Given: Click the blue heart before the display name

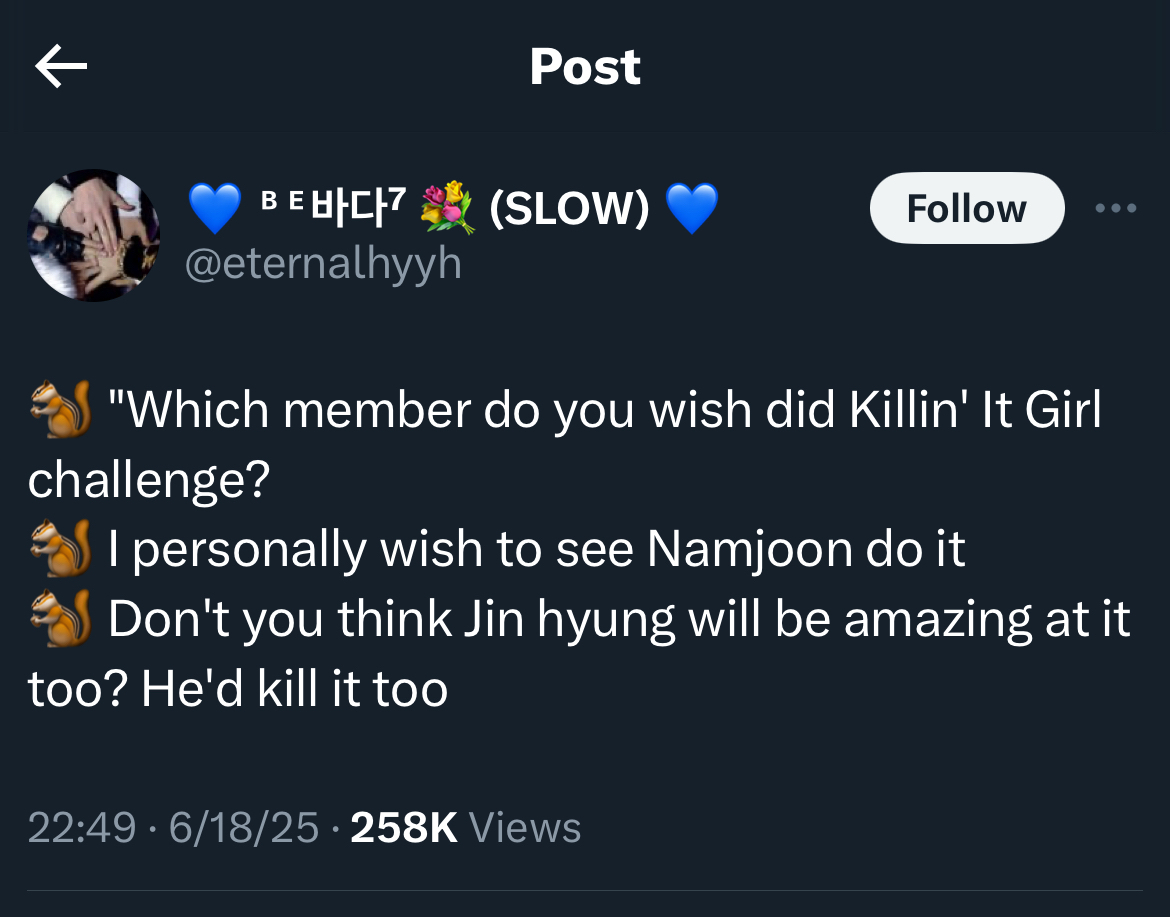Looking at the screenshot, I should 215,209.
